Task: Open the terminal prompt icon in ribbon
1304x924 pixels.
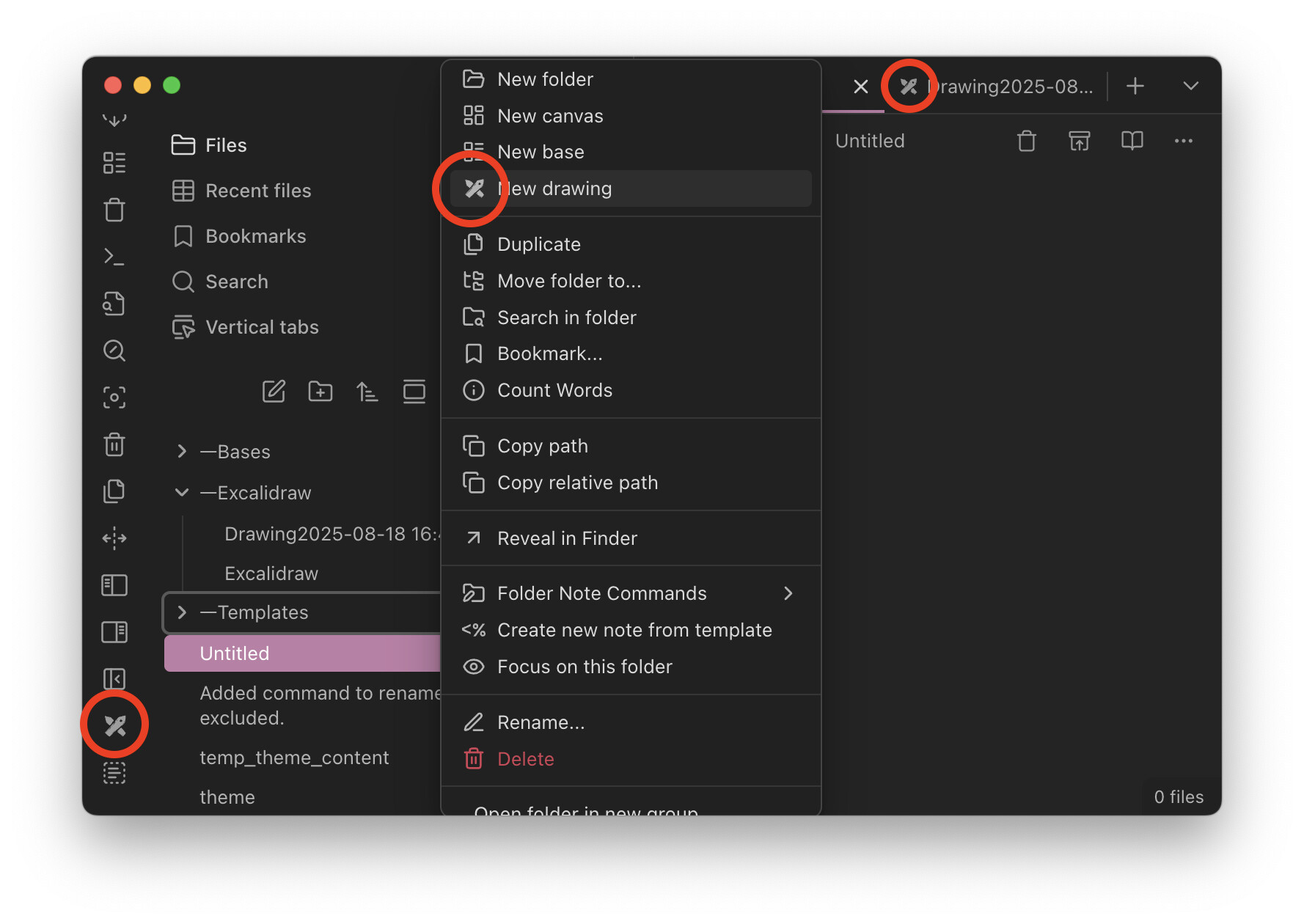Action: coord(114,257)
